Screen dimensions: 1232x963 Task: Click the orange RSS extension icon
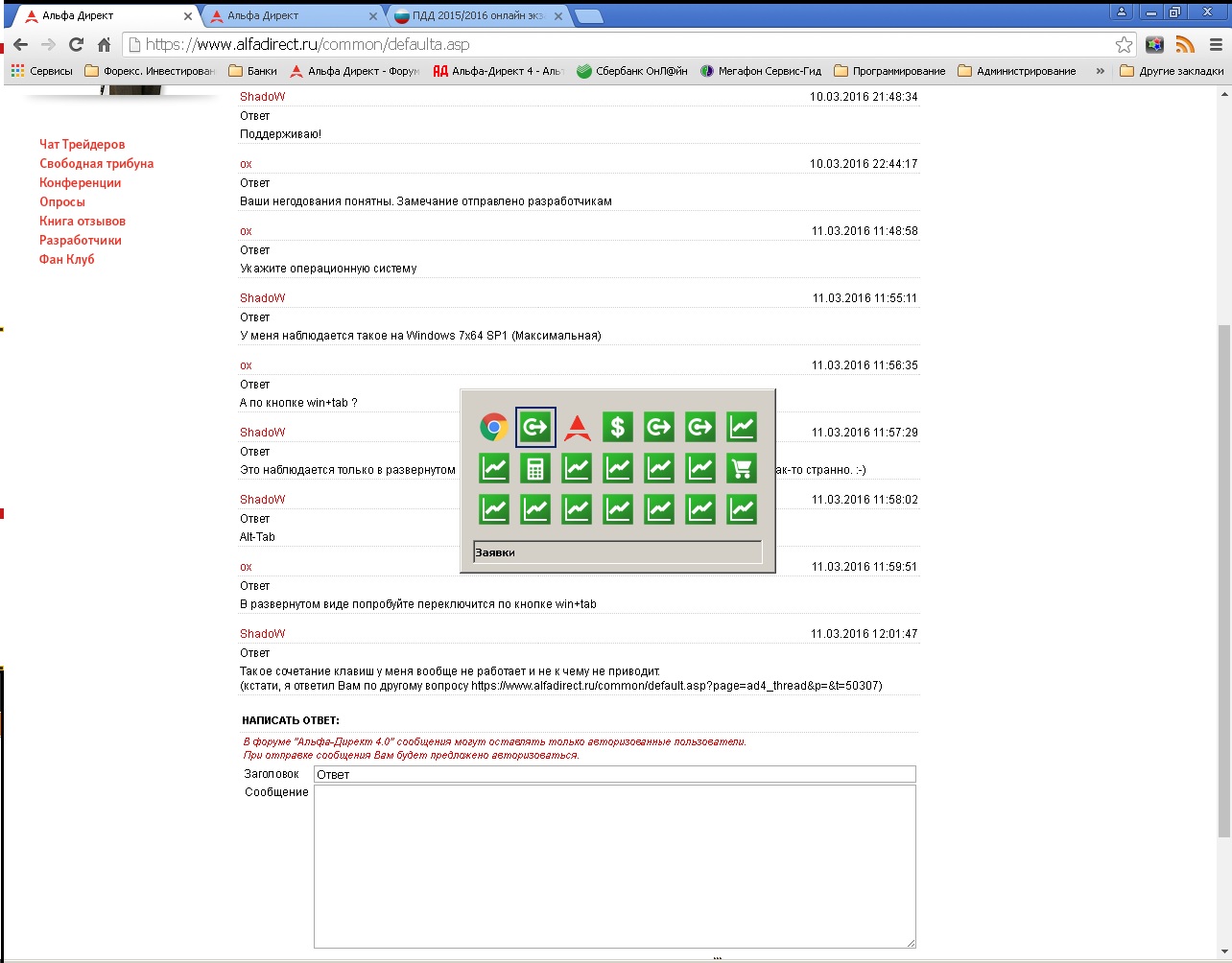pos(1185,45)
